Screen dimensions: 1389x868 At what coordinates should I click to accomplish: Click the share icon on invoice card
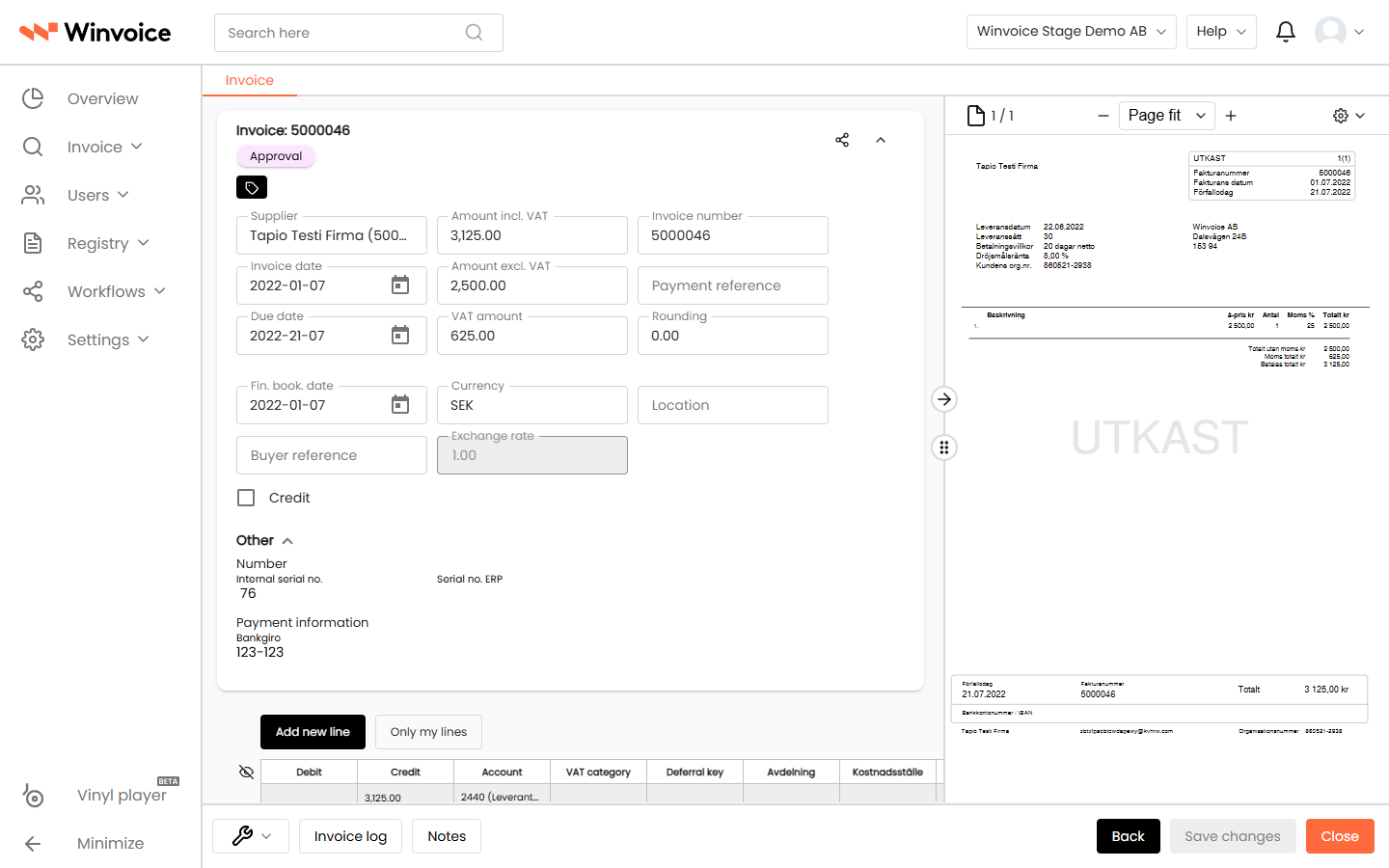tap(842, 140)
